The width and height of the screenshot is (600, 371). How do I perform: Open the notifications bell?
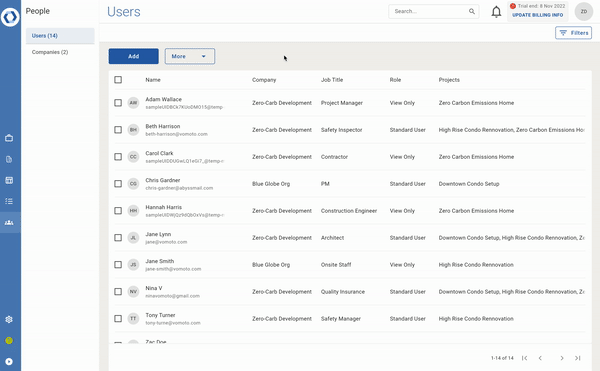(x=496, y=12)
